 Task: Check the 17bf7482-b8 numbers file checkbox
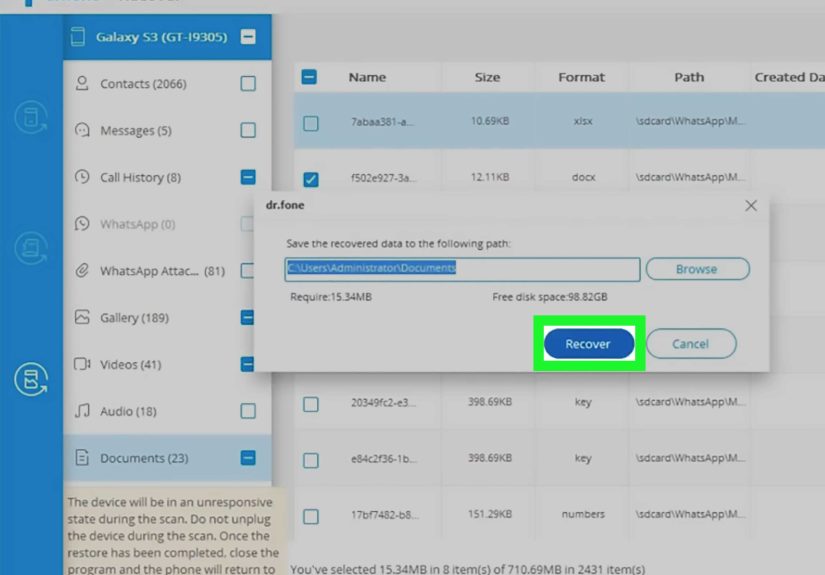tap(310, 517)
